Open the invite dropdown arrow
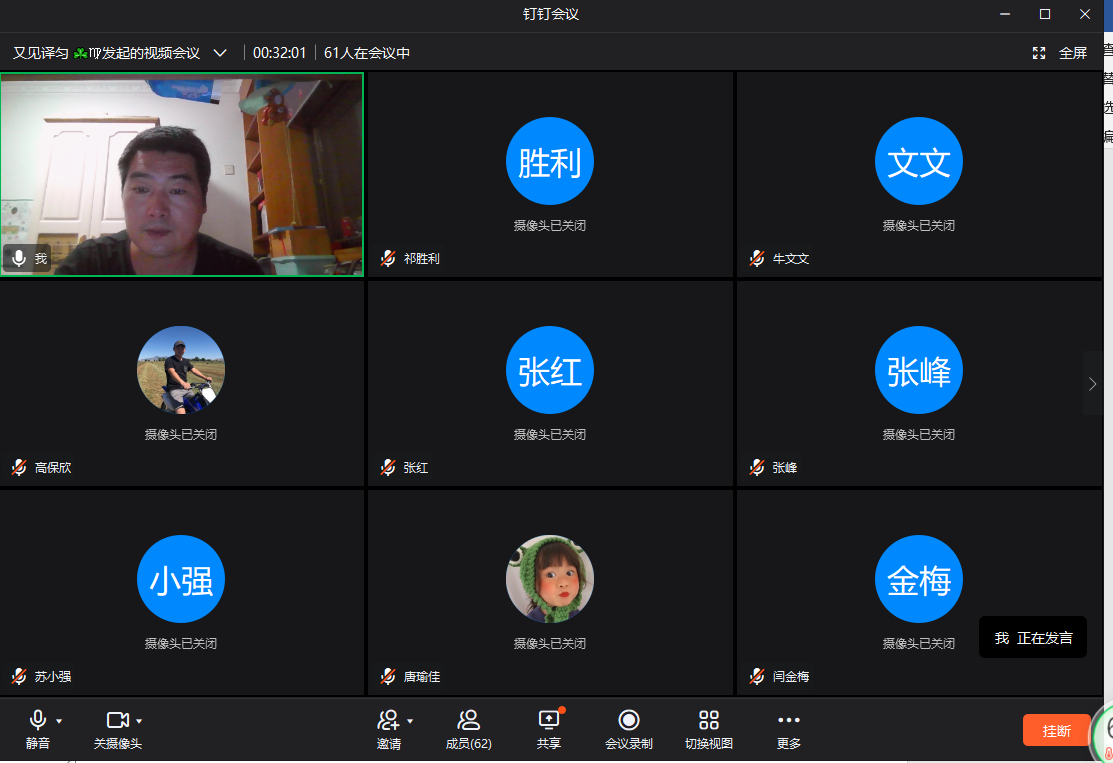This screenshot has width=1113, height=763. 410,721
